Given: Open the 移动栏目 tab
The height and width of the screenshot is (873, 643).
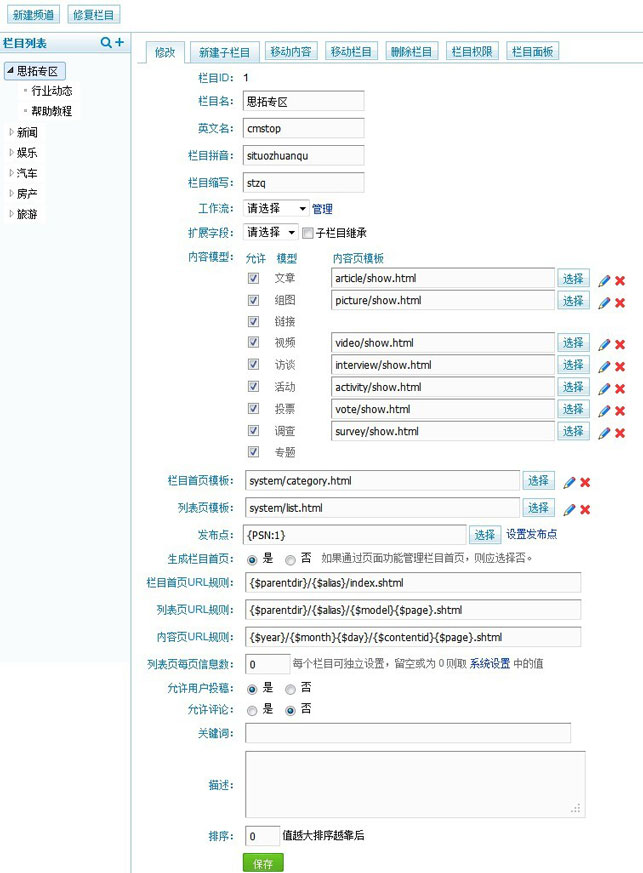Looking at the screenshot, I should pyautogui.click(x=351, y=51).
